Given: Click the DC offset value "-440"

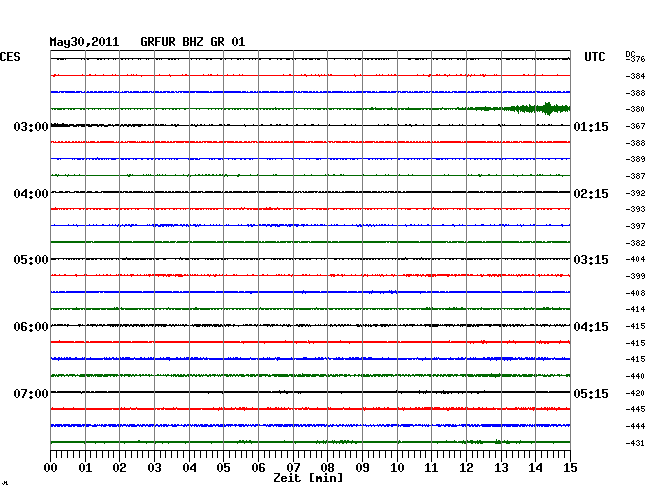Looking at the screenshot, I should 635,376.
